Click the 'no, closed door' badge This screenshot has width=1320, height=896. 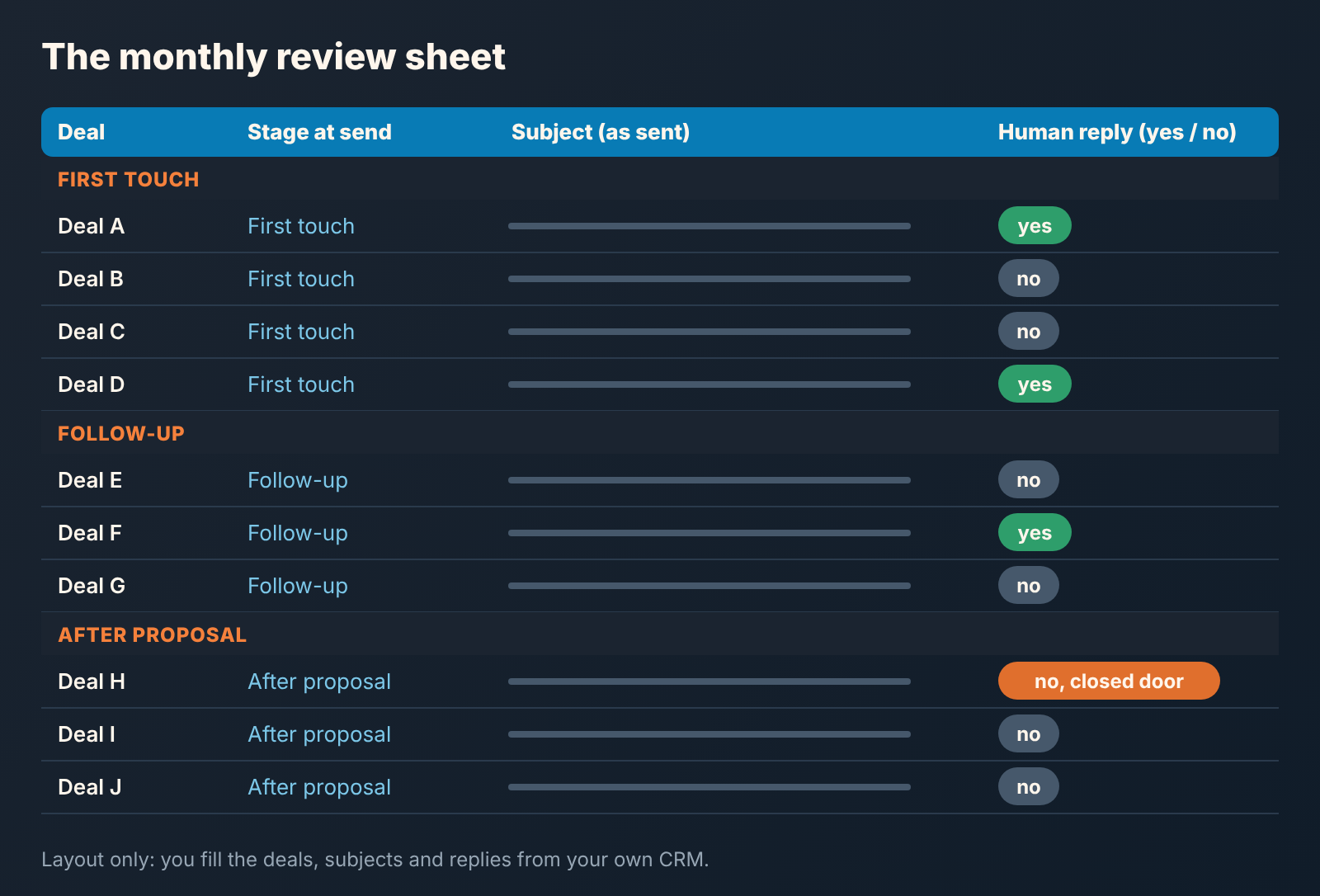[1109, 681]
